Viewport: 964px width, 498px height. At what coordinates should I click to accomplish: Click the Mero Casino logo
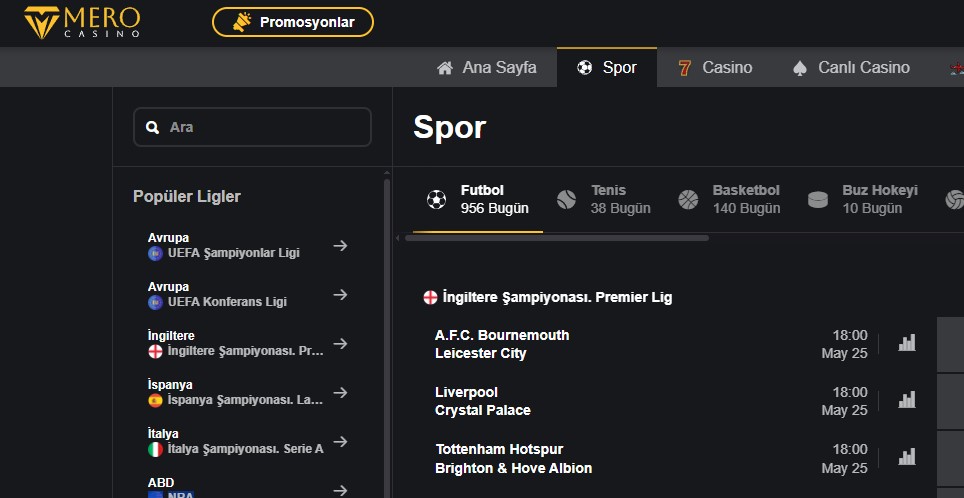tap(82, 22)
